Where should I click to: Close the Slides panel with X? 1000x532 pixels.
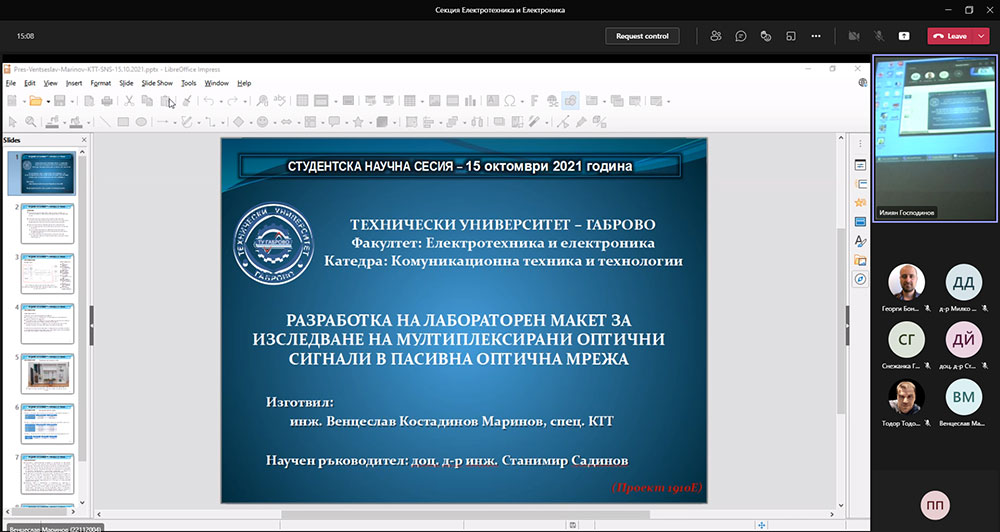coord(84,140)
